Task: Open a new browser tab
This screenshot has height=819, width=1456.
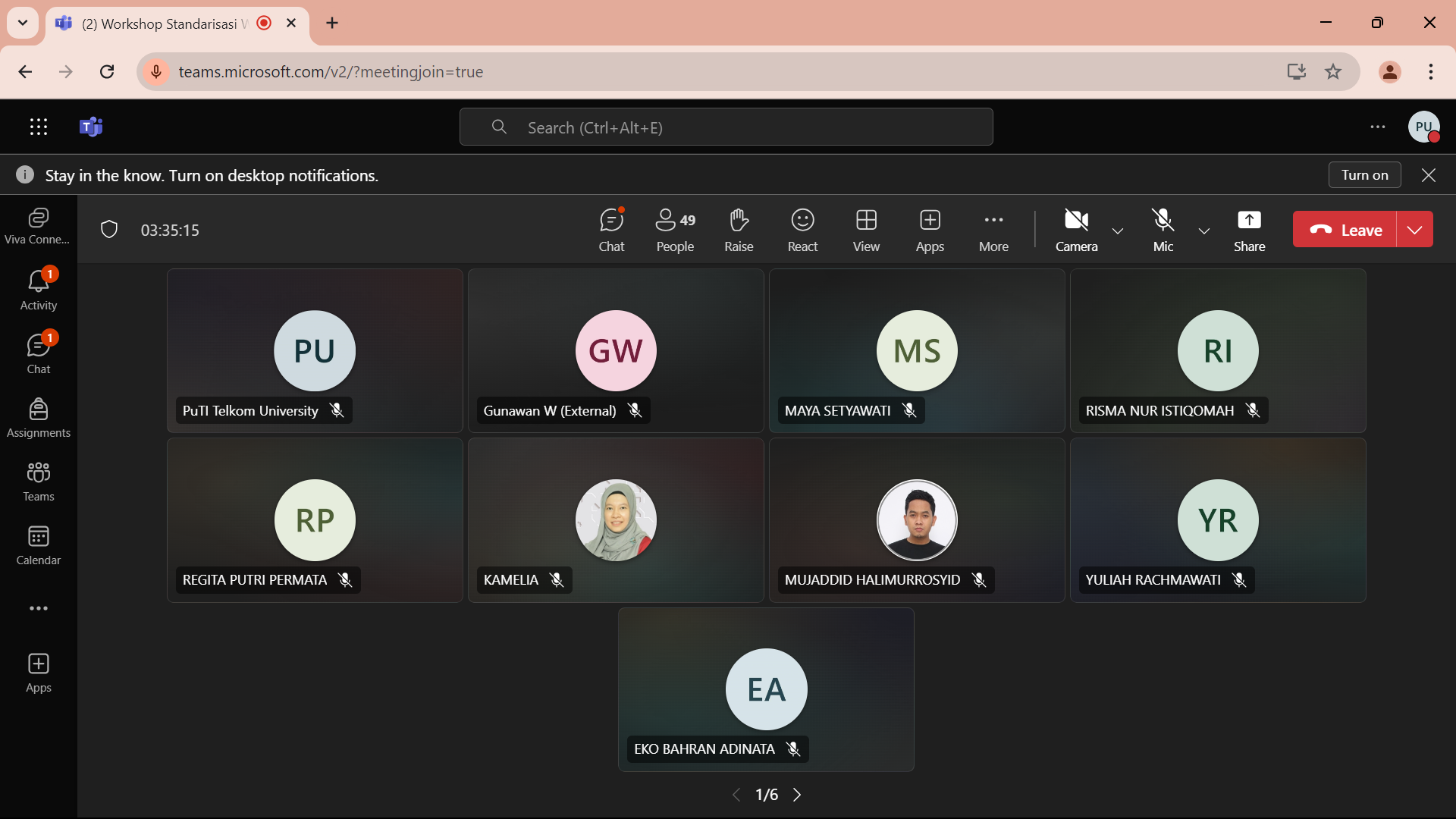Action: click(332, 24)
